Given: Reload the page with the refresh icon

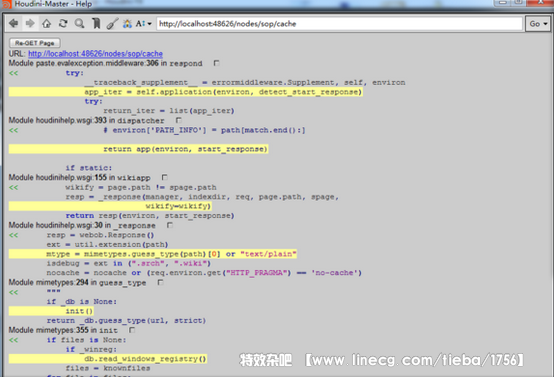Looking at the screenshot, I should point(63,23).
